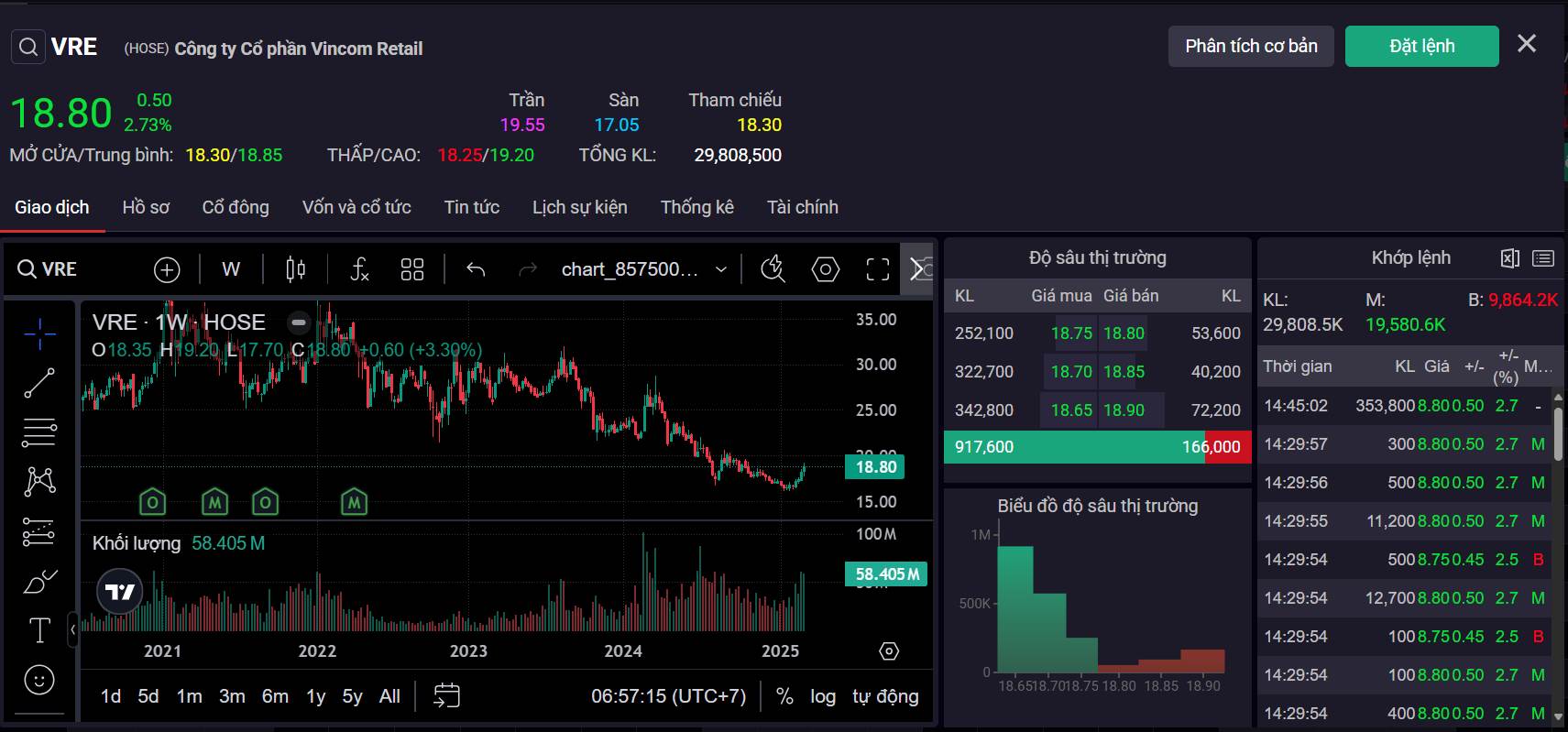Image resolution: width=1568 pixels, height=732 pixels.
Task: Open the go-to-date calendar icon
Action: coord(446,696)
